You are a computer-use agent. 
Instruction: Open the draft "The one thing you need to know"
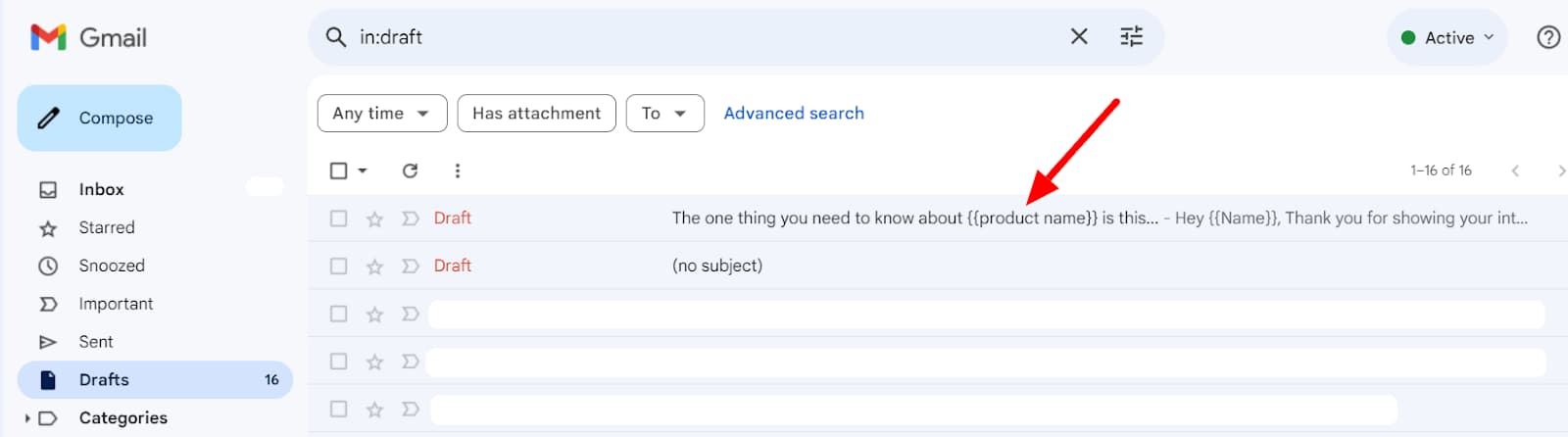click(x=938, y=218)
